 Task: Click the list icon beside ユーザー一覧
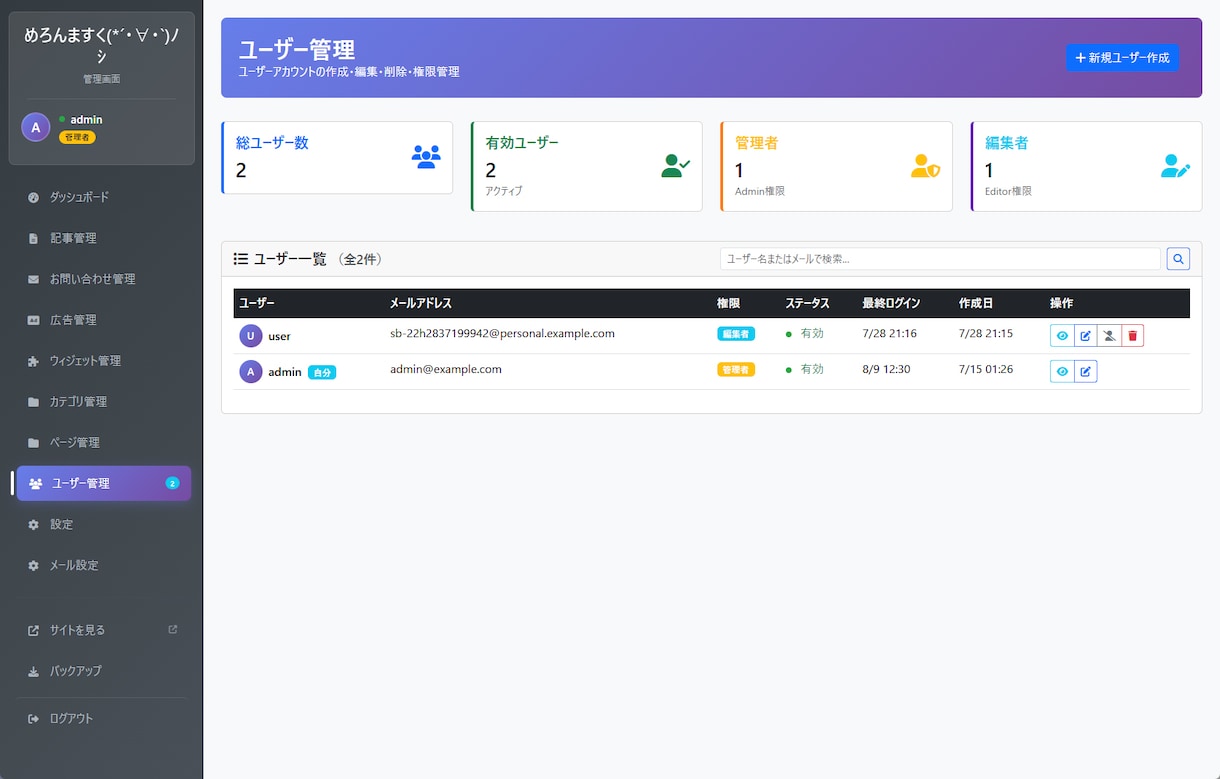pyautogui.click(x=241, y=259)
